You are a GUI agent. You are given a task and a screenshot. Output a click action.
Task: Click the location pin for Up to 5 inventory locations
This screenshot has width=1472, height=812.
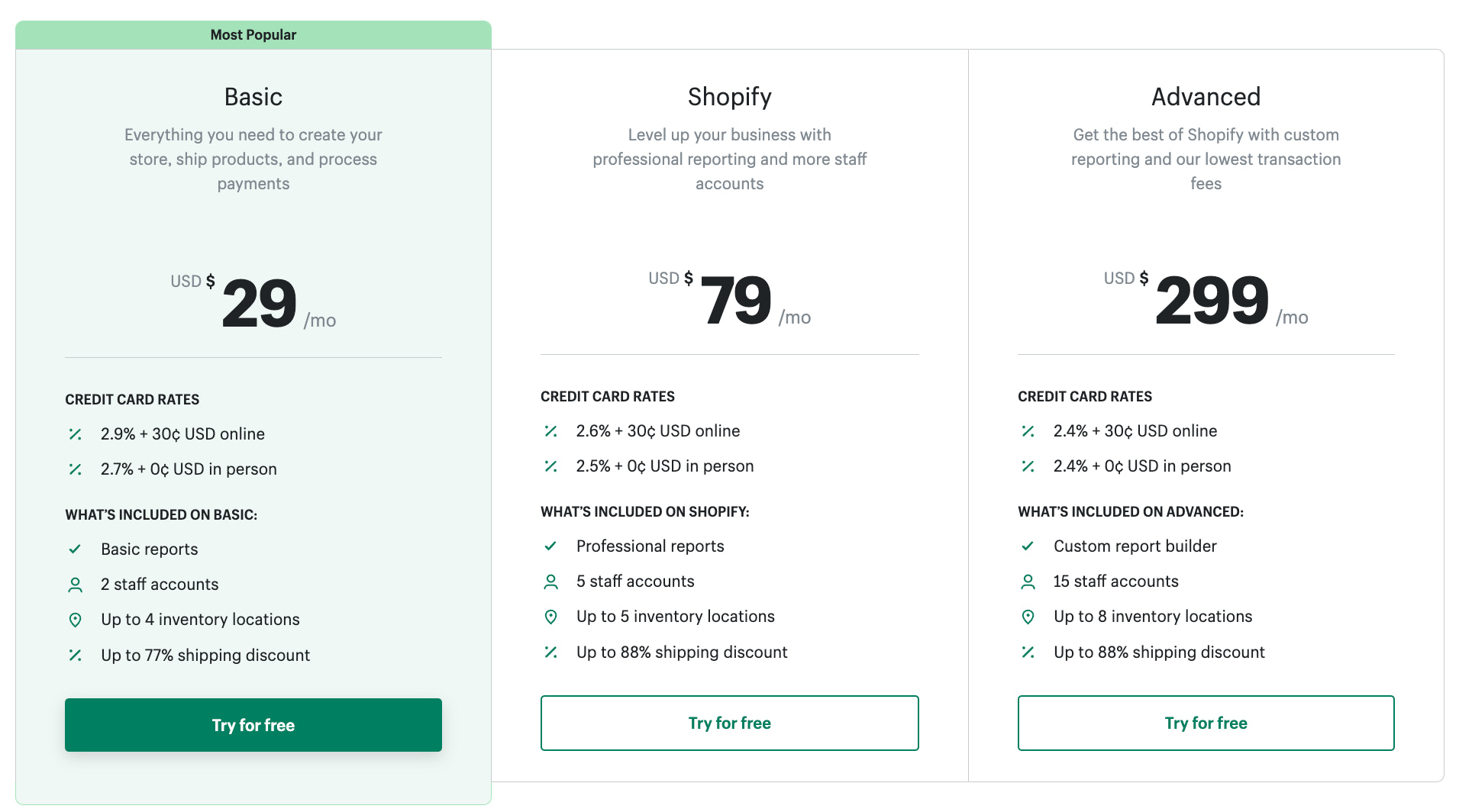pos(550,616)
